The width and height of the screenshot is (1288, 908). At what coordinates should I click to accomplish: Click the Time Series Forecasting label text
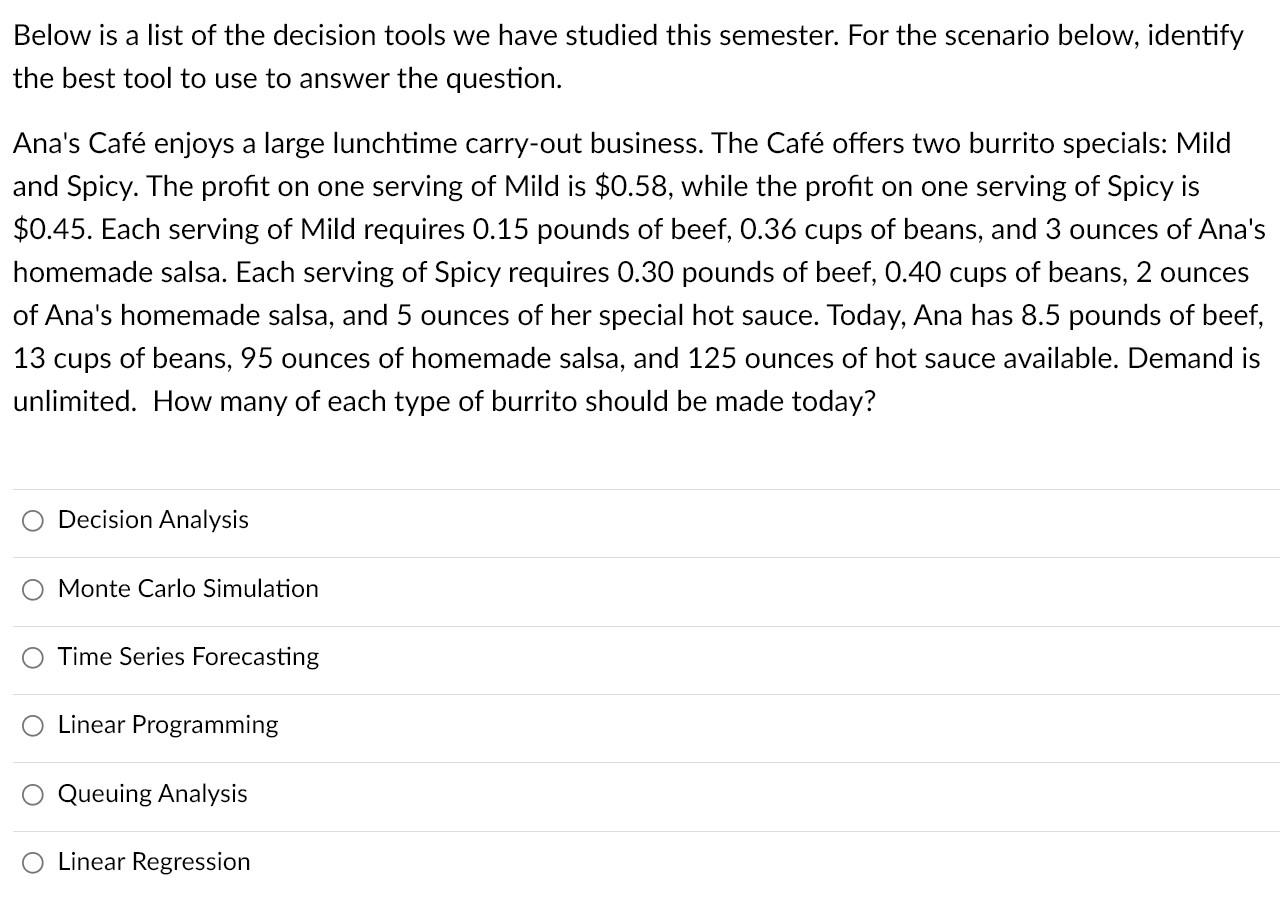[x=188, y=658]
